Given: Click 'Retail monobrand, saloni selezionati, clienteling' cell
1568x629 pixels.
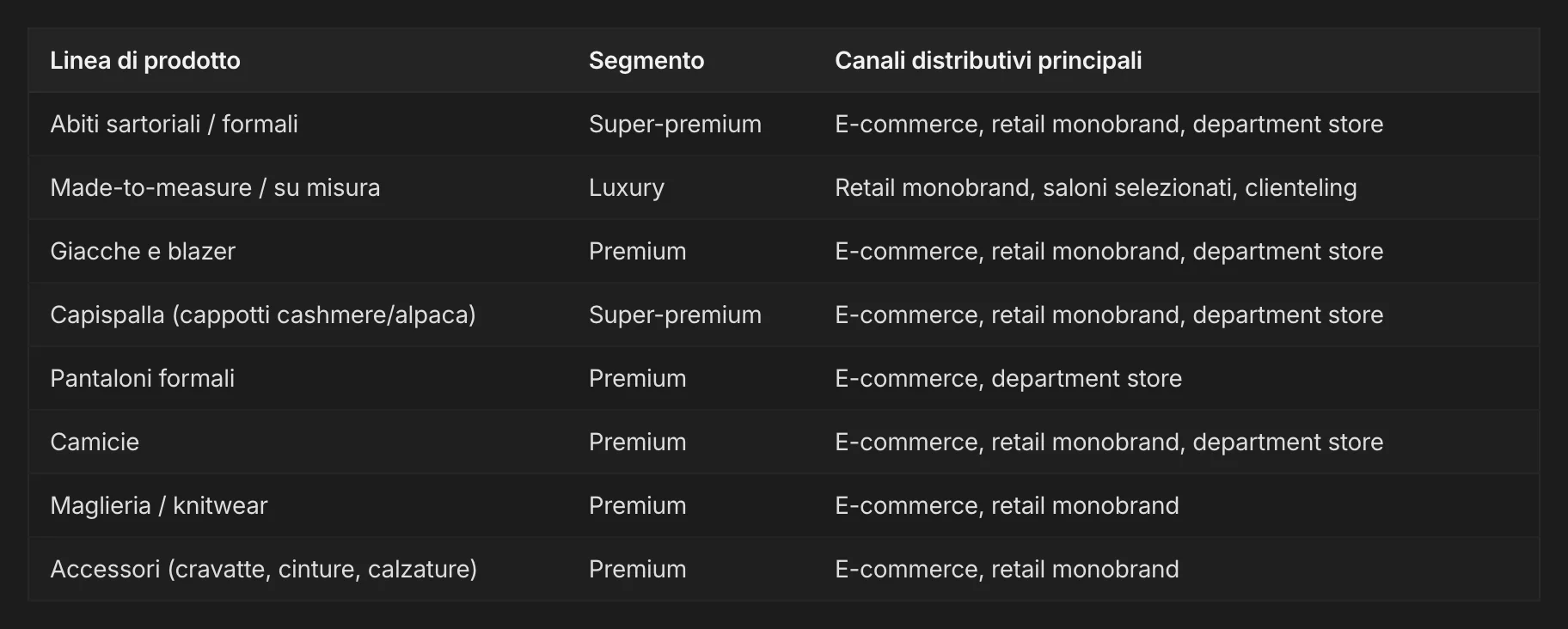Looking at the screenshot, I should pyautogui.click(x=1095, y=187).
